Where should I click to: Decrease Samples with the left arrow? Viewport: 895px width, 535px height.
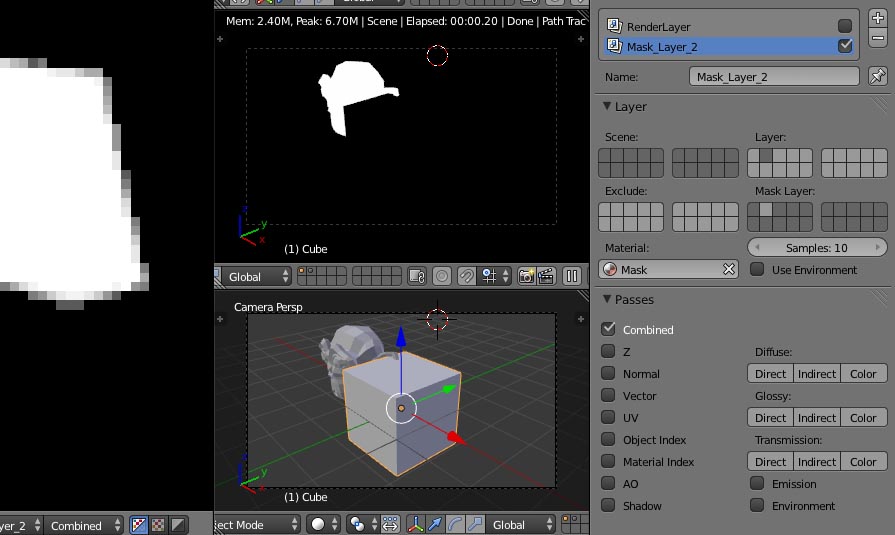[757, 247]
